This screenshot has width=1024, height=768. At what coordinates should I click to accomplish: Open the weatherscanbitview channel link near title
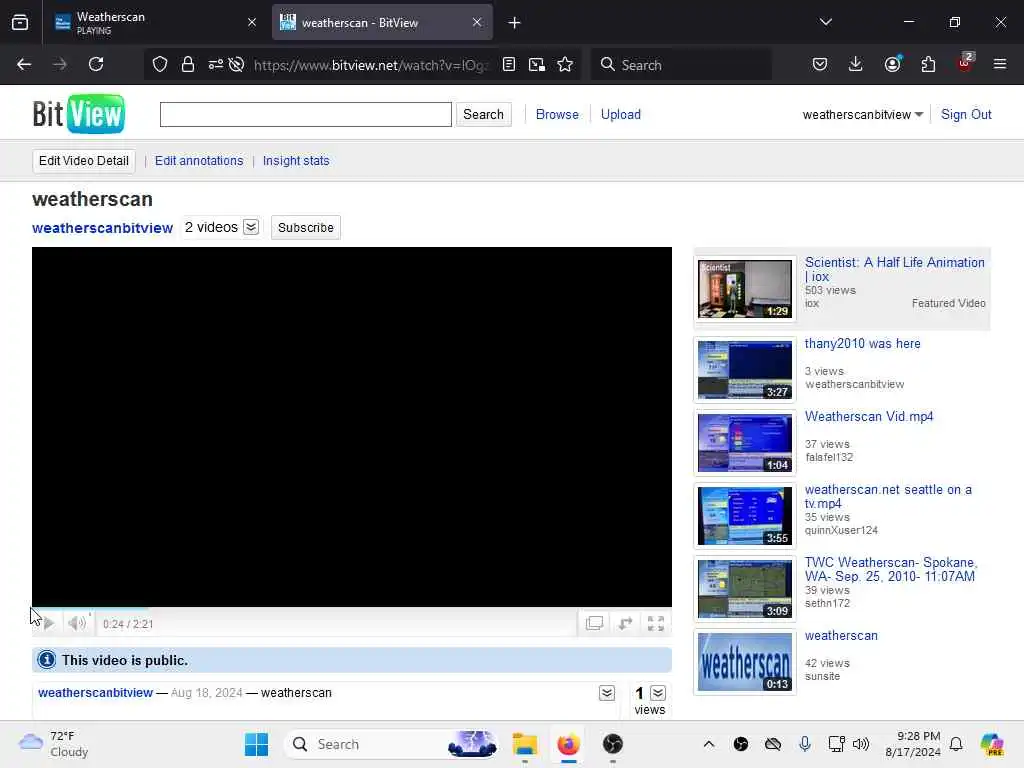pos(103,228)
